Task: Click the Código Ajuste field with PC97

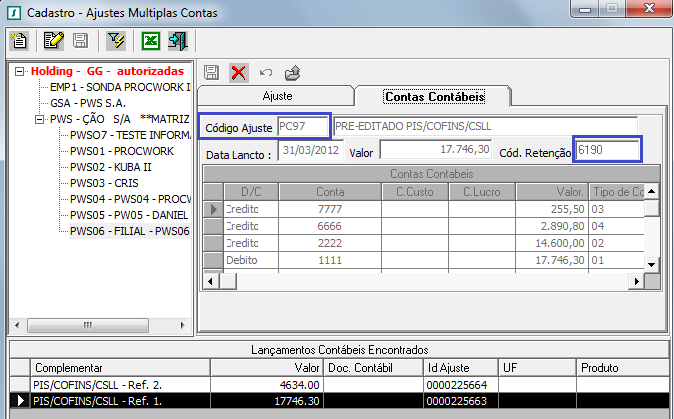Action: [301, 127]
